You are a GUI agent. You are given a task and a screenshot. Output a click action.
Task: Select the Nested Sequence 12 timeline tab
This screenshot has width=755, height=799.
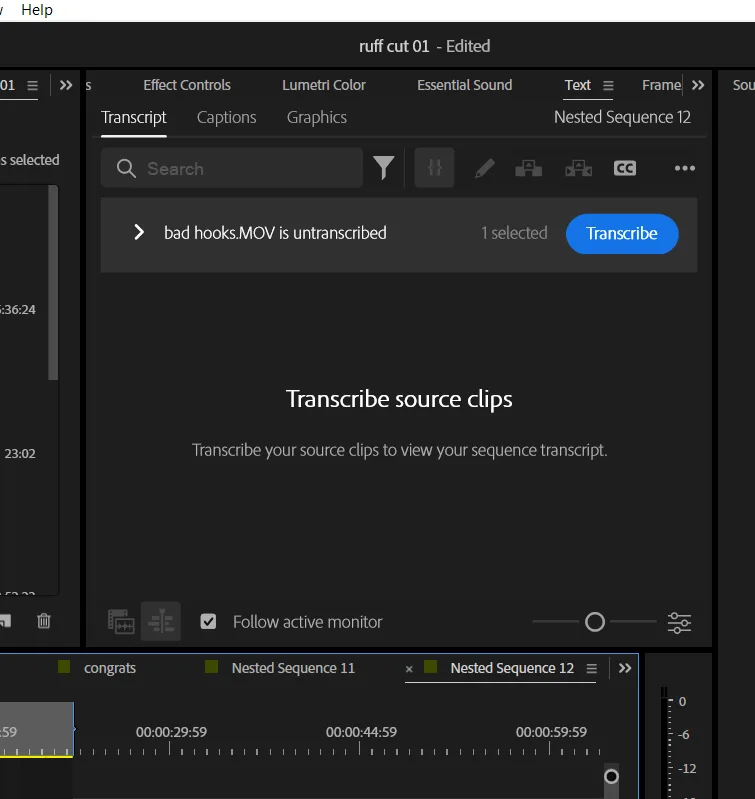point(512,668)
